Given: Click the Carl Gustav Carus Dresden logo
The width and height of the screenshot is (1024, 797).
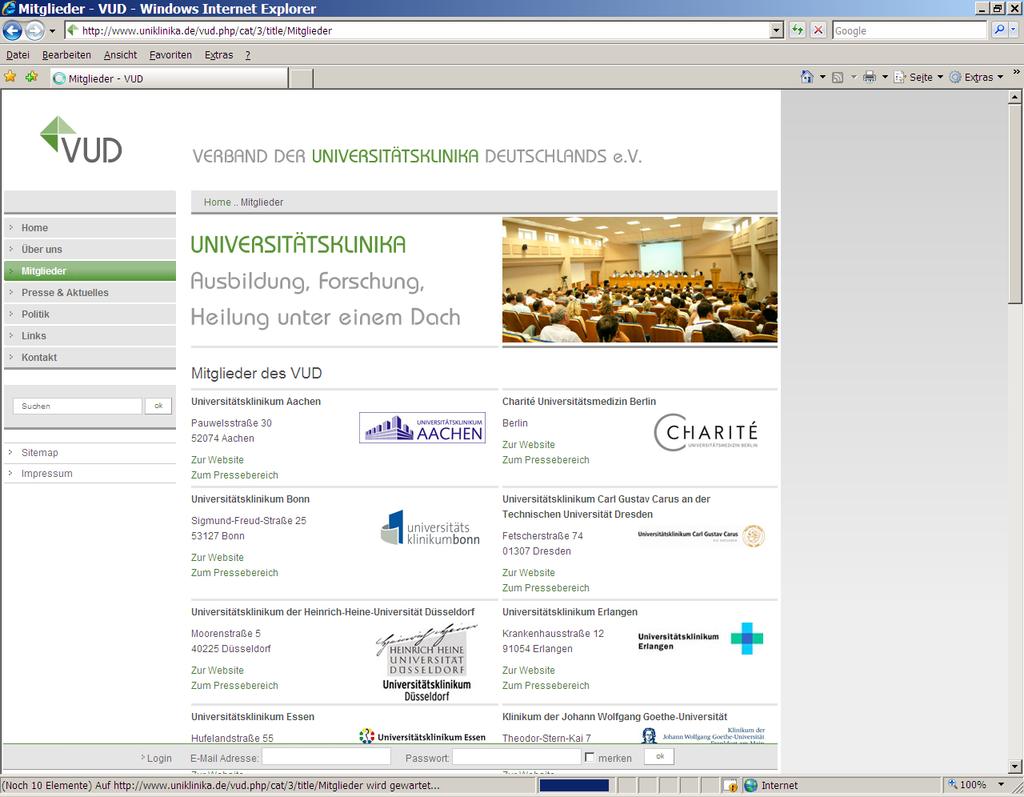Looking at the screenshot, I should (x=701, y=536).
